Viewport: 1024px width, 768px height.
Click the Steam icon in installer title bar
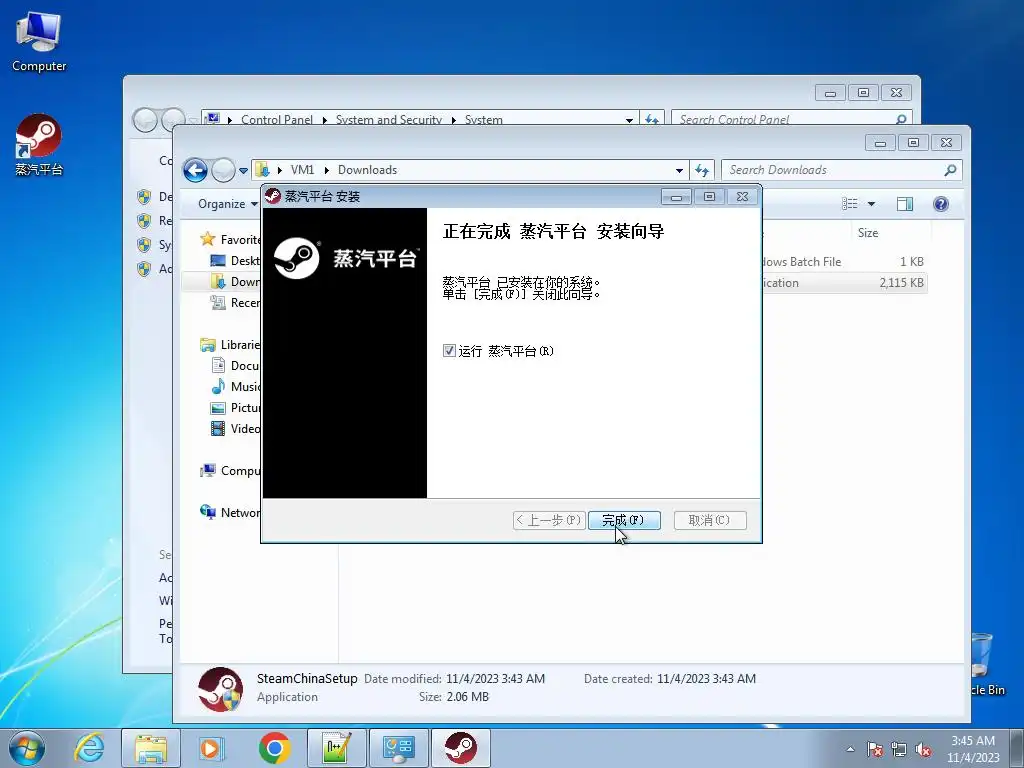pos(273,196)
